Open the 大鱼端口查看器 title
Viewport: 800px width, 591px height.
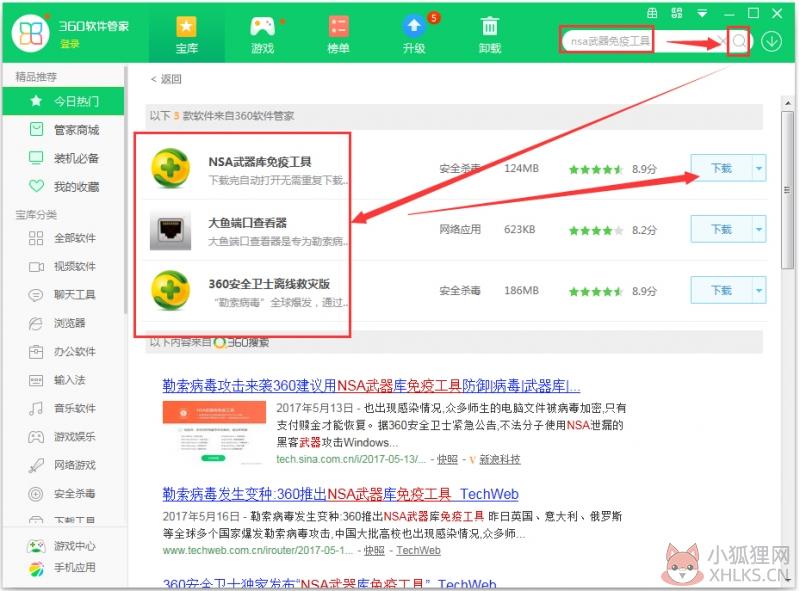tap(247, 223)
